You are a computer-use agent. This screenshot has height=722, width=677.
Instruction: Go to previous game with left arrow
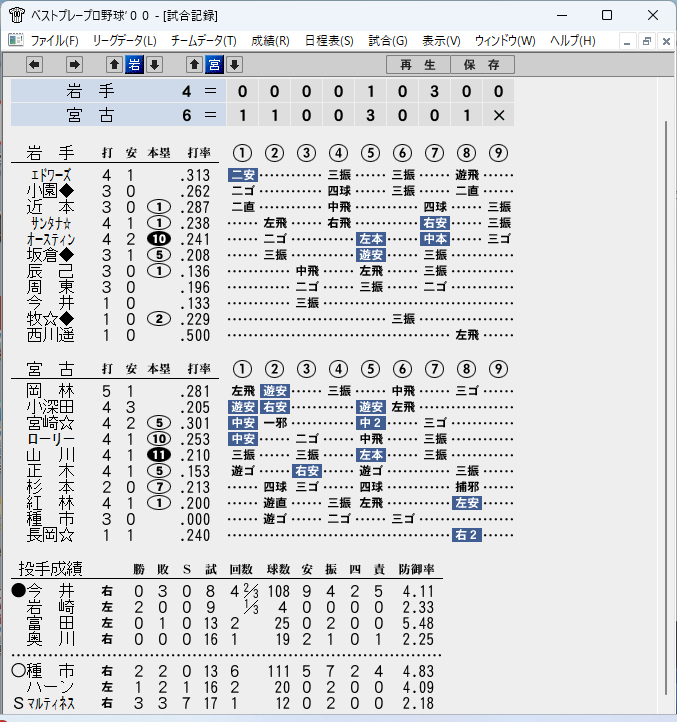(x=35, y=65)
